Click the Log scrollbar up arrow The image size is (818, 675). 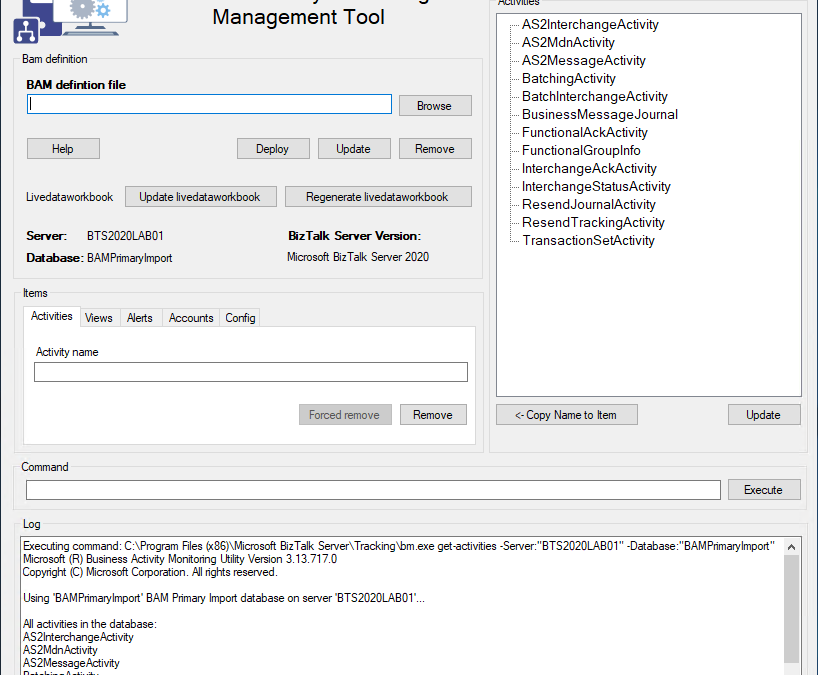pos(791,547)
